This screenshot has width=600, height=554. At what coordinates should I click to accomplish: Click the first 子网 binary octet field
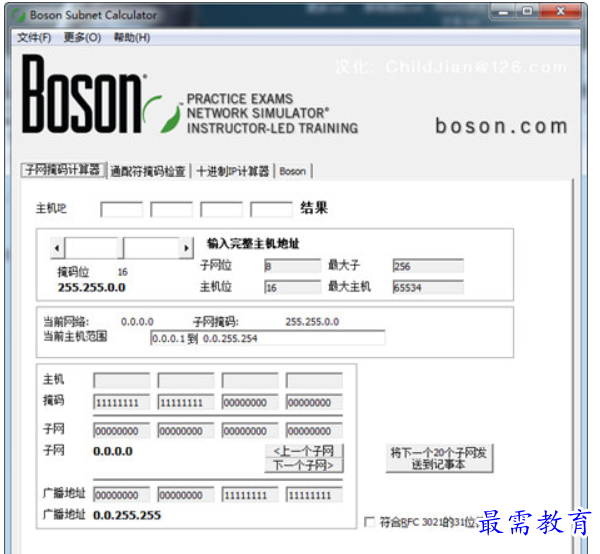(x=121, y=431)
